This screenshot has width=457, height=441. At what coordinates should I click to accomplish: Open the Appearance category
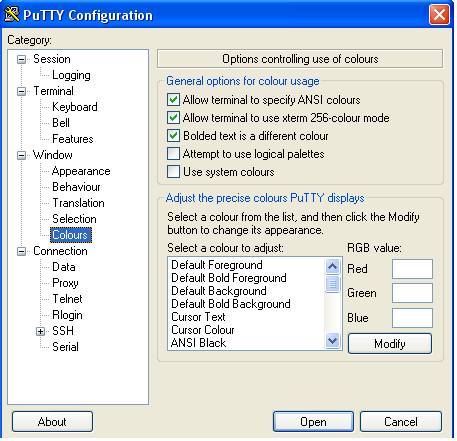[81, 171]
